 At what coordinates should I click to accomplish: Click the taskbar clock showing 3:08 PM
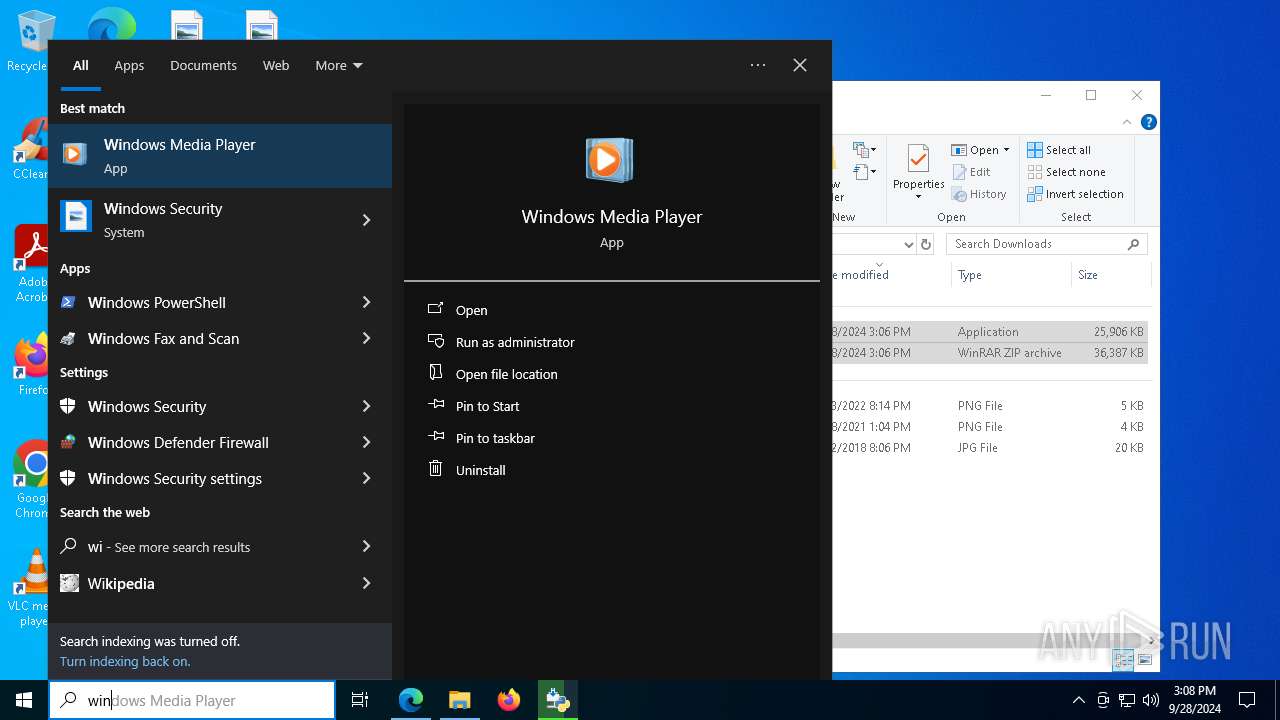[1194, 700]
